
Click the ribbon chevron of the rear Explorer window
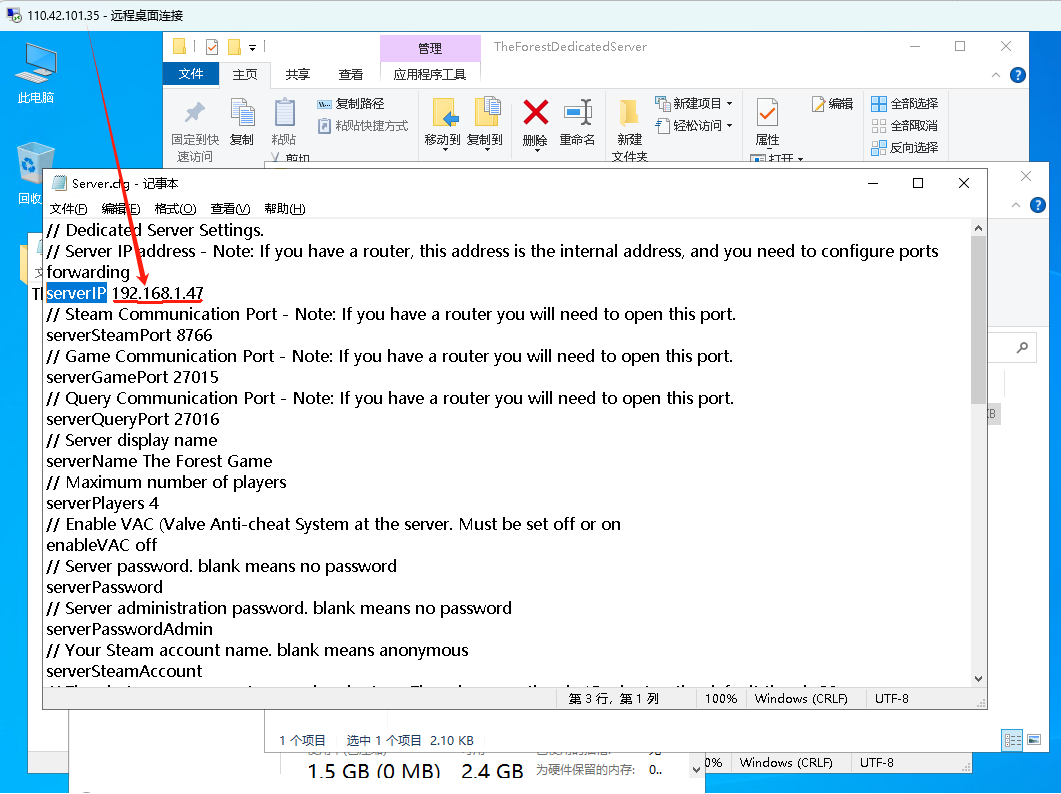(1016, 205)
